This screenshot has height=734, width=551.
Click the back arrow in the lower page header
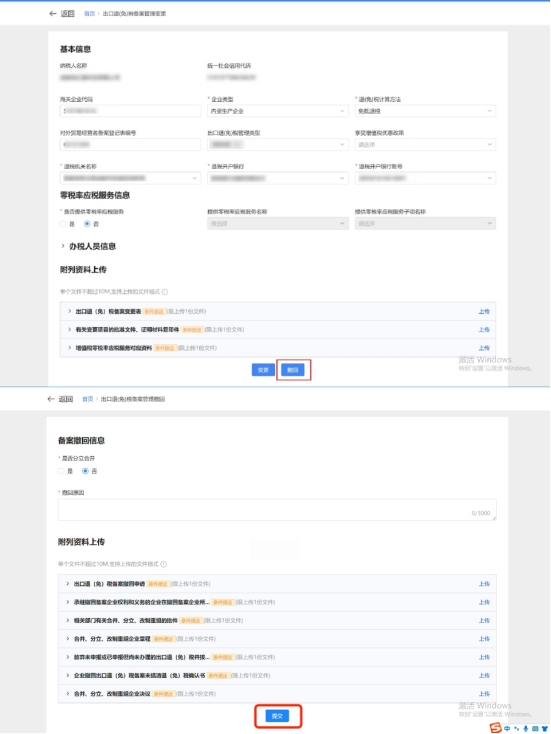(x=51, y=399)
